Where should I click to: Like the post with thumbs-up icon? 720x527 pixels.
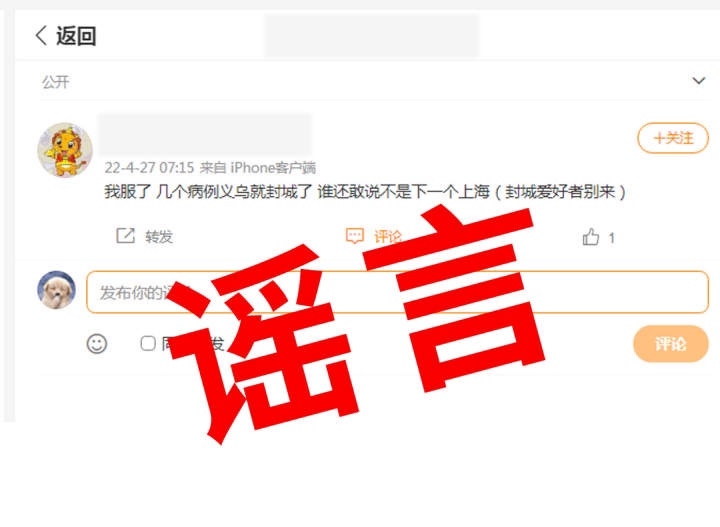pyautogui.click(x=591, y=237)
